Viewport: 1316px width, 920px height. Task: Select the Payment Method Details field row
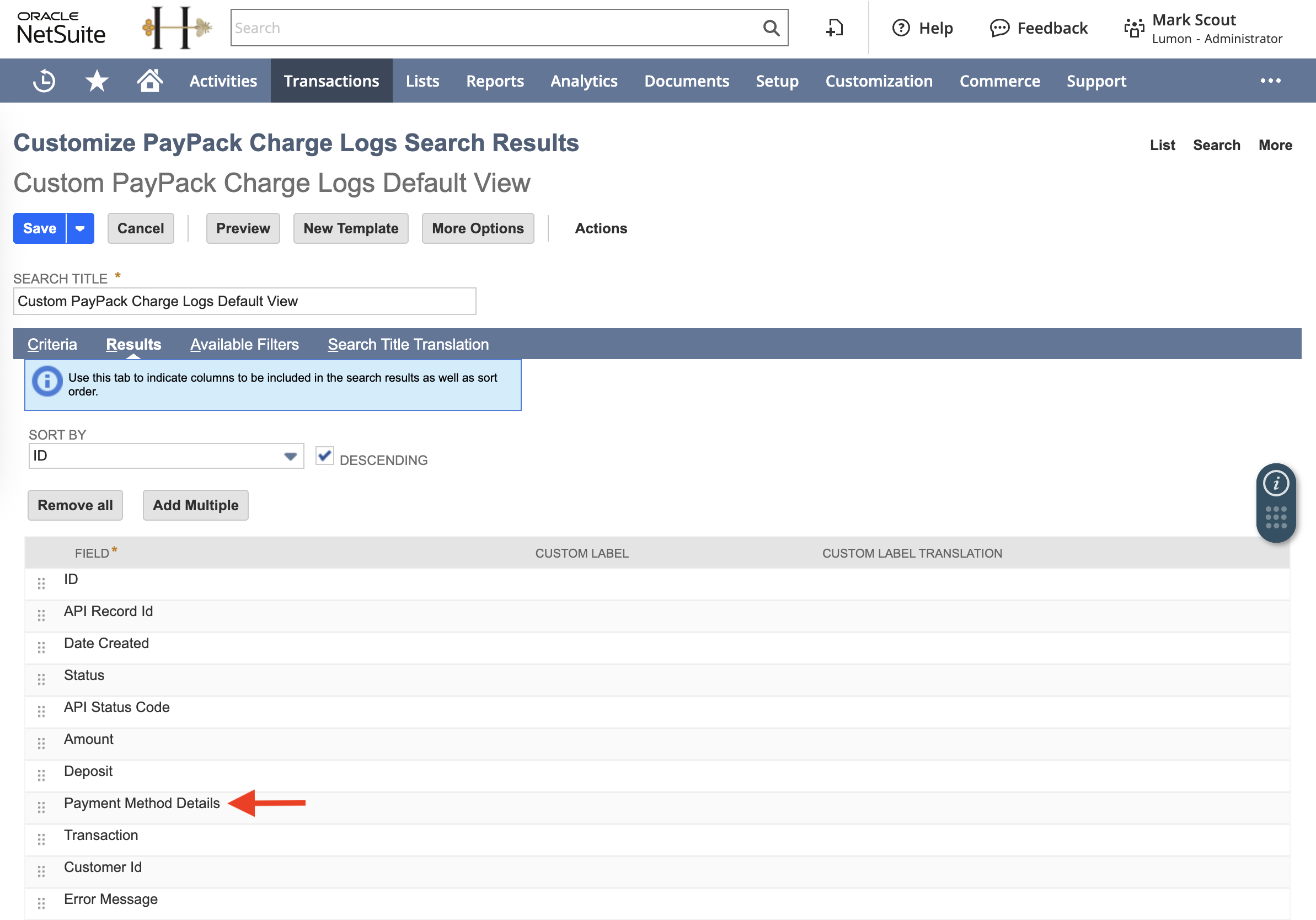[x=657, y=807]
